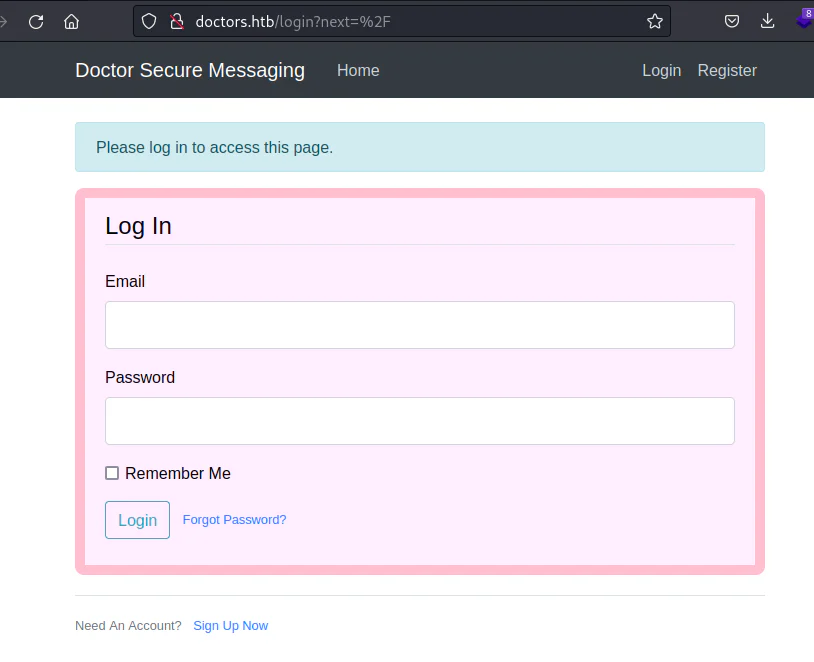Click the Email field label
The image size is (814, 662).
[125, 281]
